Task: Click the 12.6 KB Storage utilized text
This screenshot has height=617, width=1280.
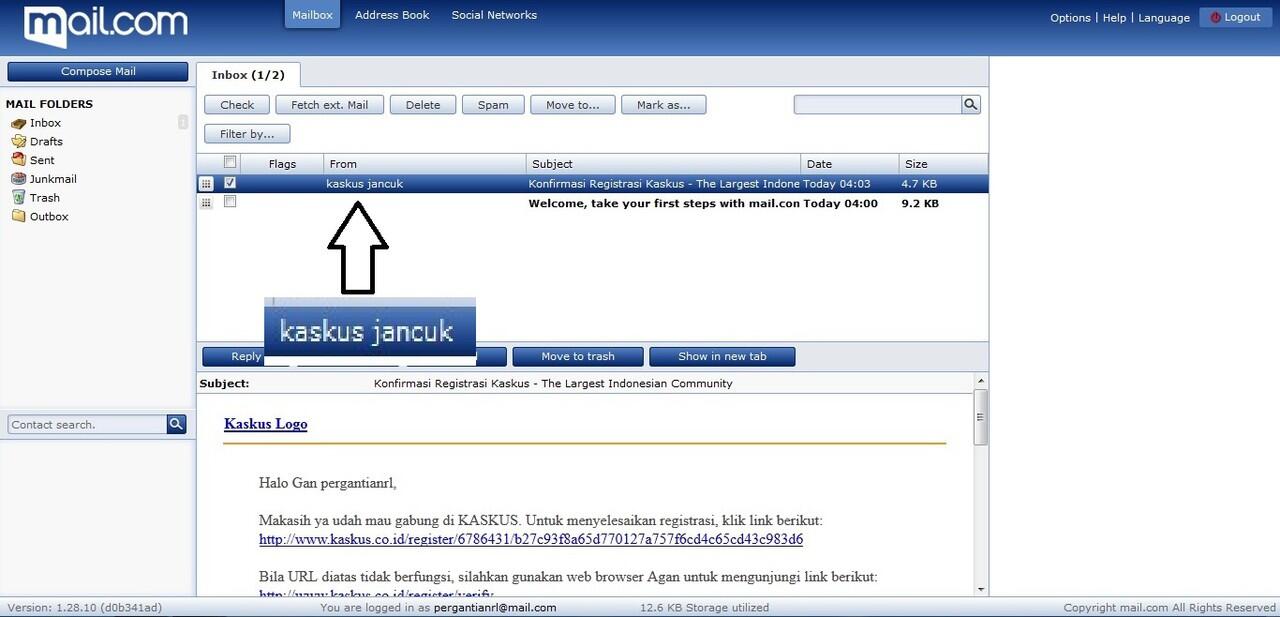Action: (x=705, y=607)
